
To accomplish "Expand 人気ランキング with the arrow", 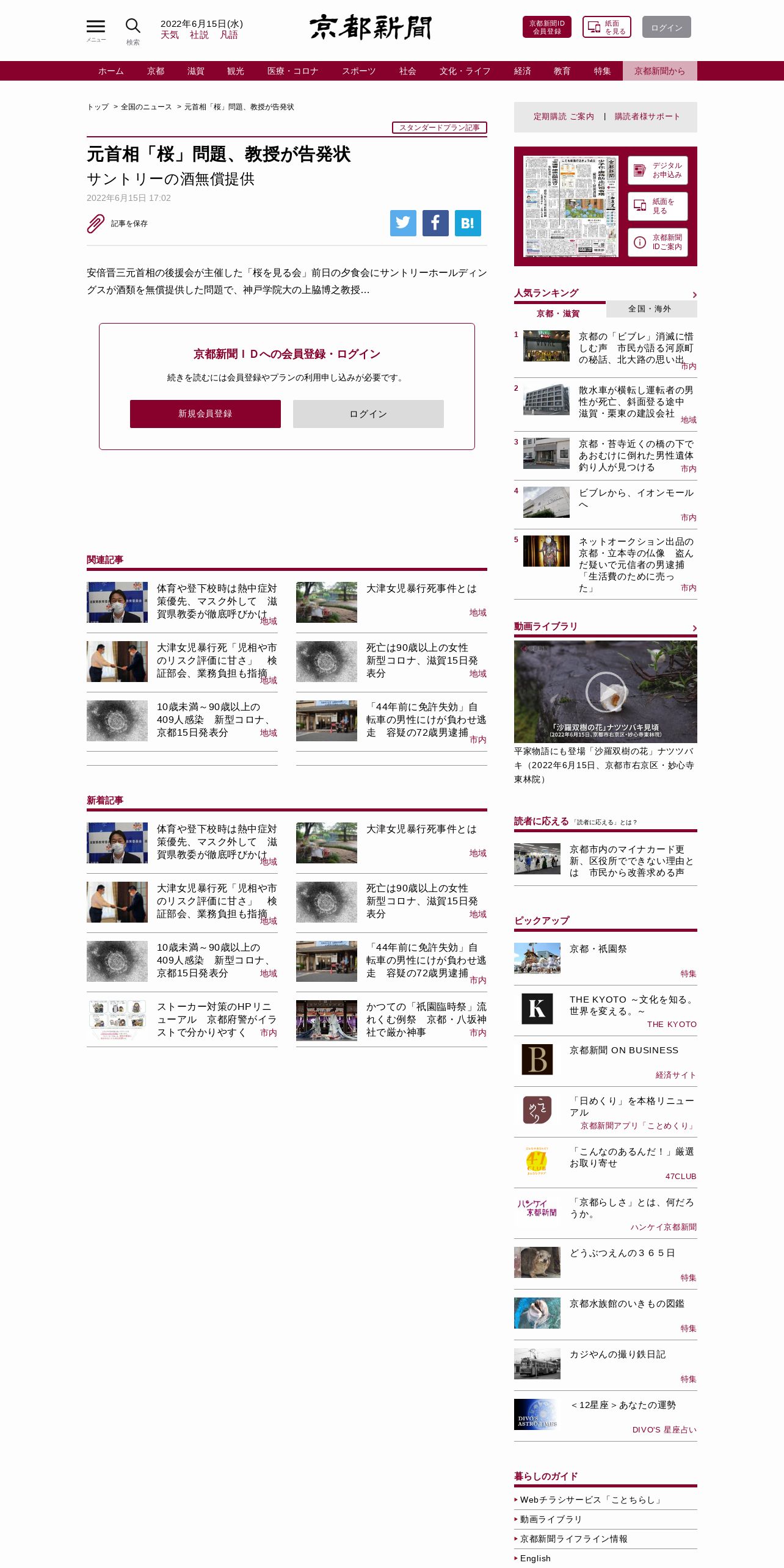I will click(x=694, y=295).
